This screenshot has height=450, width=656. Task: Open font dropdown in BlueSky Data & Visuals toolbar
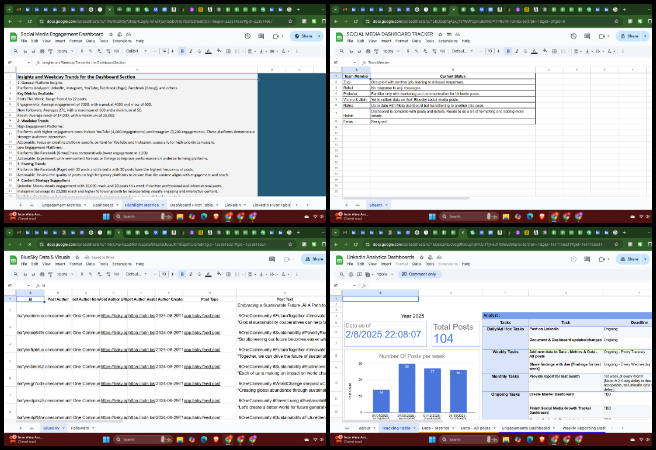(x=136, y=274)
